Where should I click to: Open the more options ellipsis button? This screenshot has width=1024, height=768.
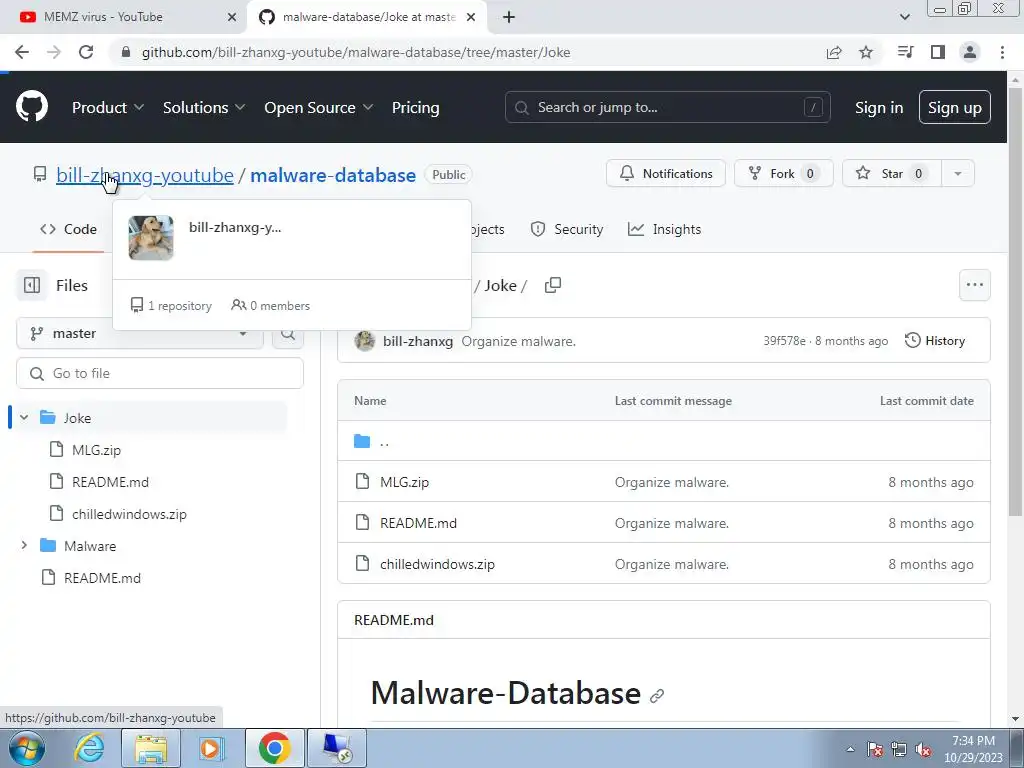(x=974, y=285)
